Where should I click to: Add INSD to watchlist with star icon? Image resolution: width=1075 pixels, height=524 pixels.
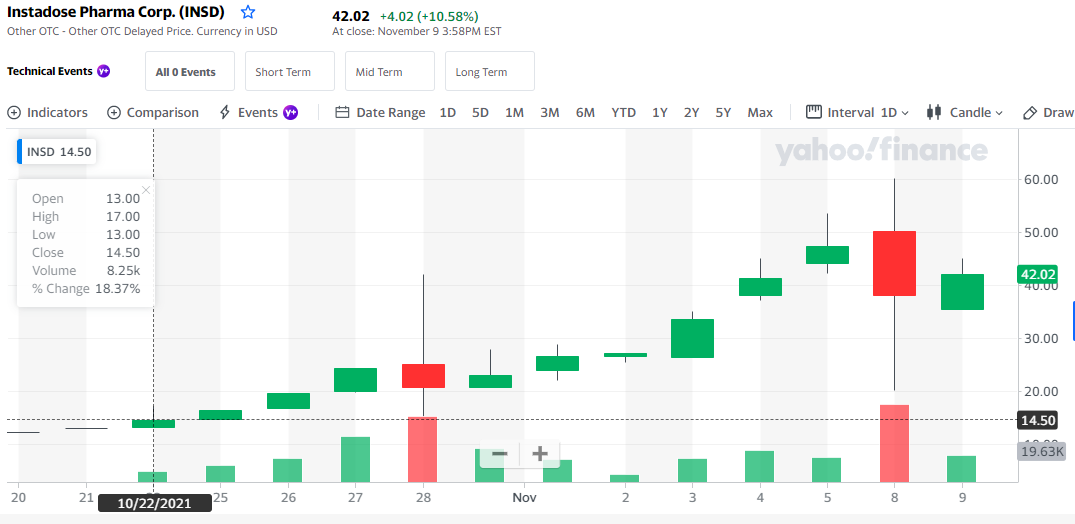click(248, 12)
